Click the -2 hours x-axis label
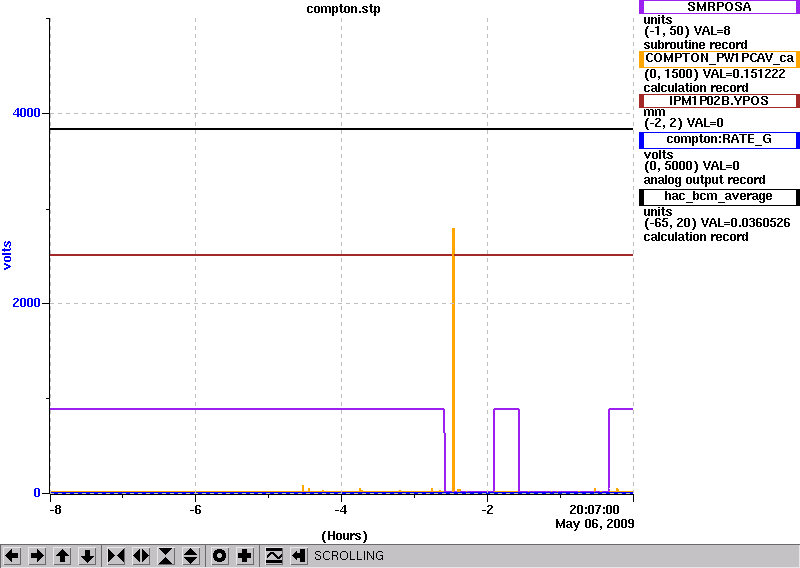This screenshot has width=800, height=568. coord(487,510)
